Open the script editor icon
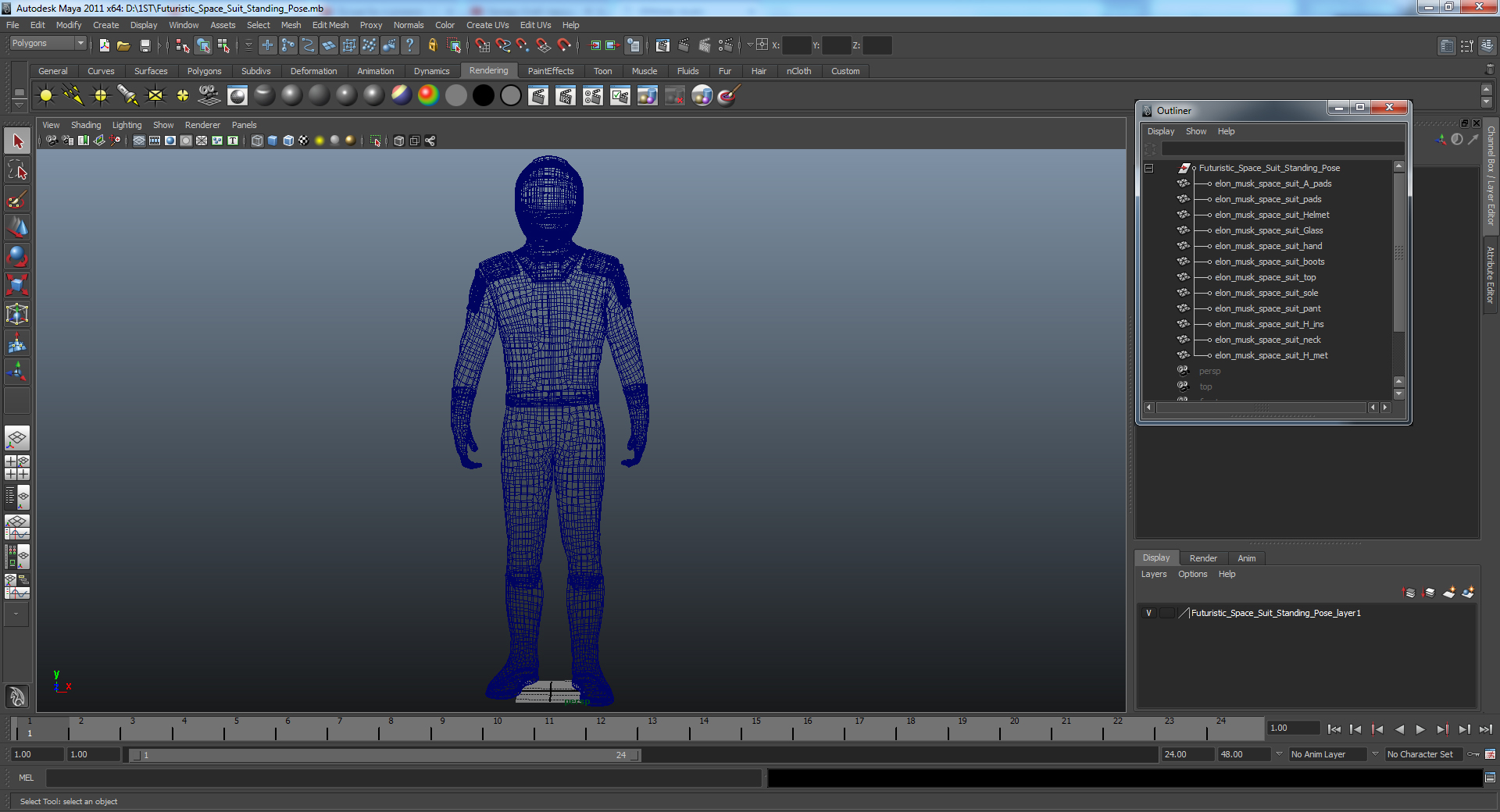Viewport: 1500px width, 812px height. coord(1490,778)
